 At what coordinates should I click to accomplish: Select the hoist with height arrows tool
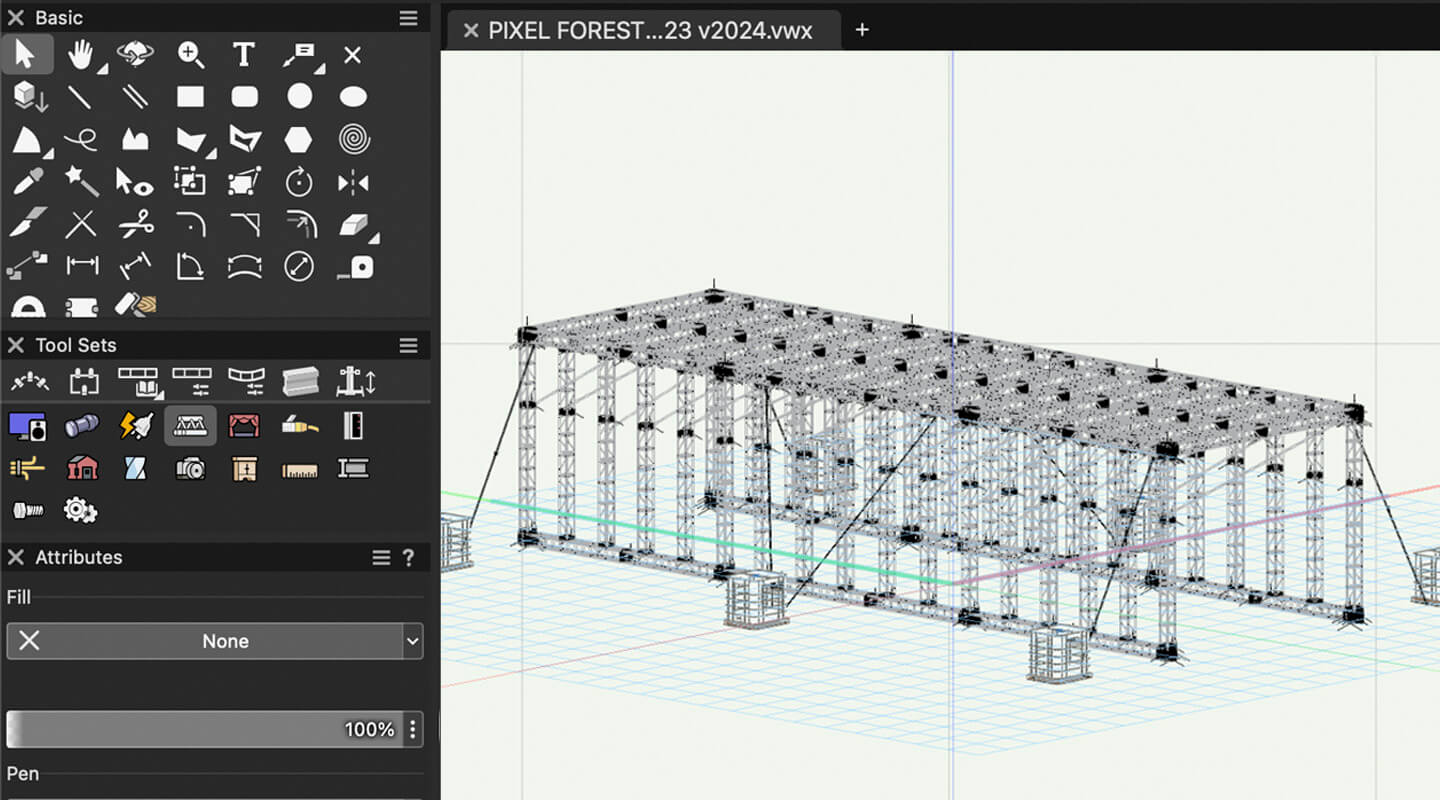point(355,381)
